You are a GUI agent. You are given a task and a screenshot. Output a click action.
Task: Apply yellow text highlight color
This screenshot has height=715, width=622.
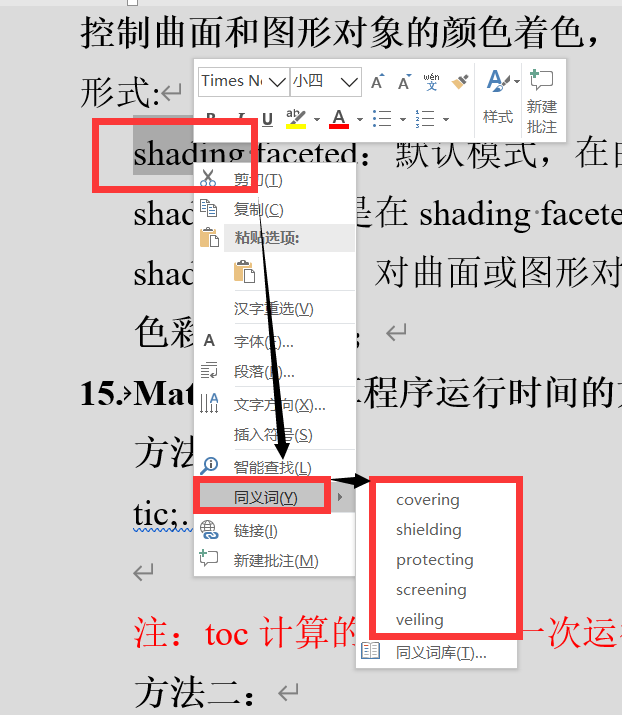click(295, 119)
